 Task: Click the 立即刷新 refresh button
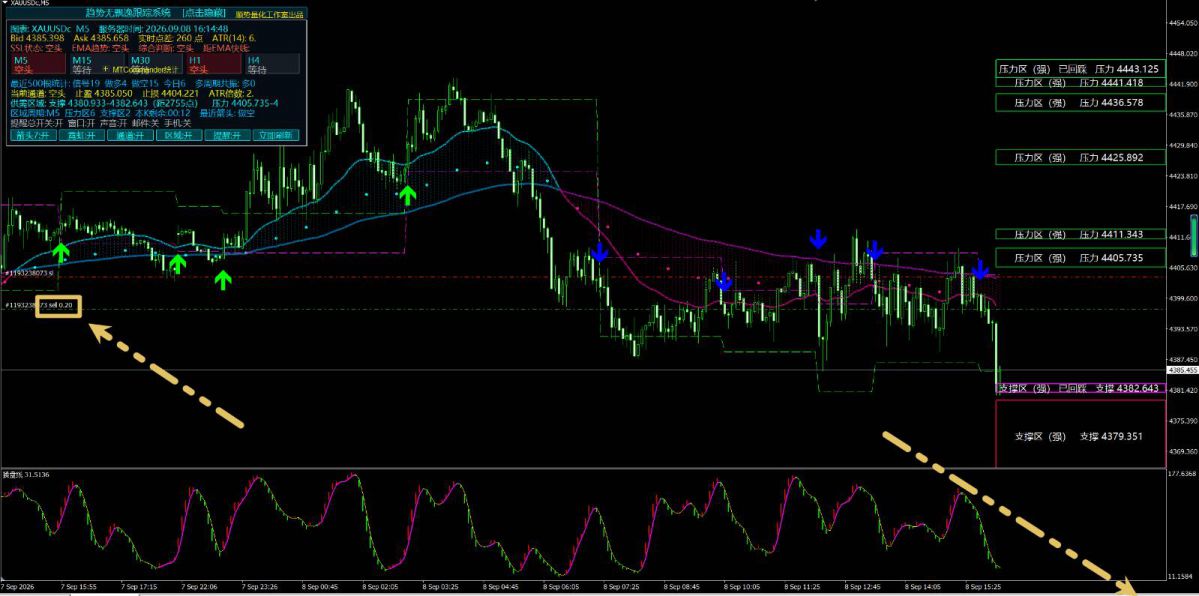tap(275, 135)
